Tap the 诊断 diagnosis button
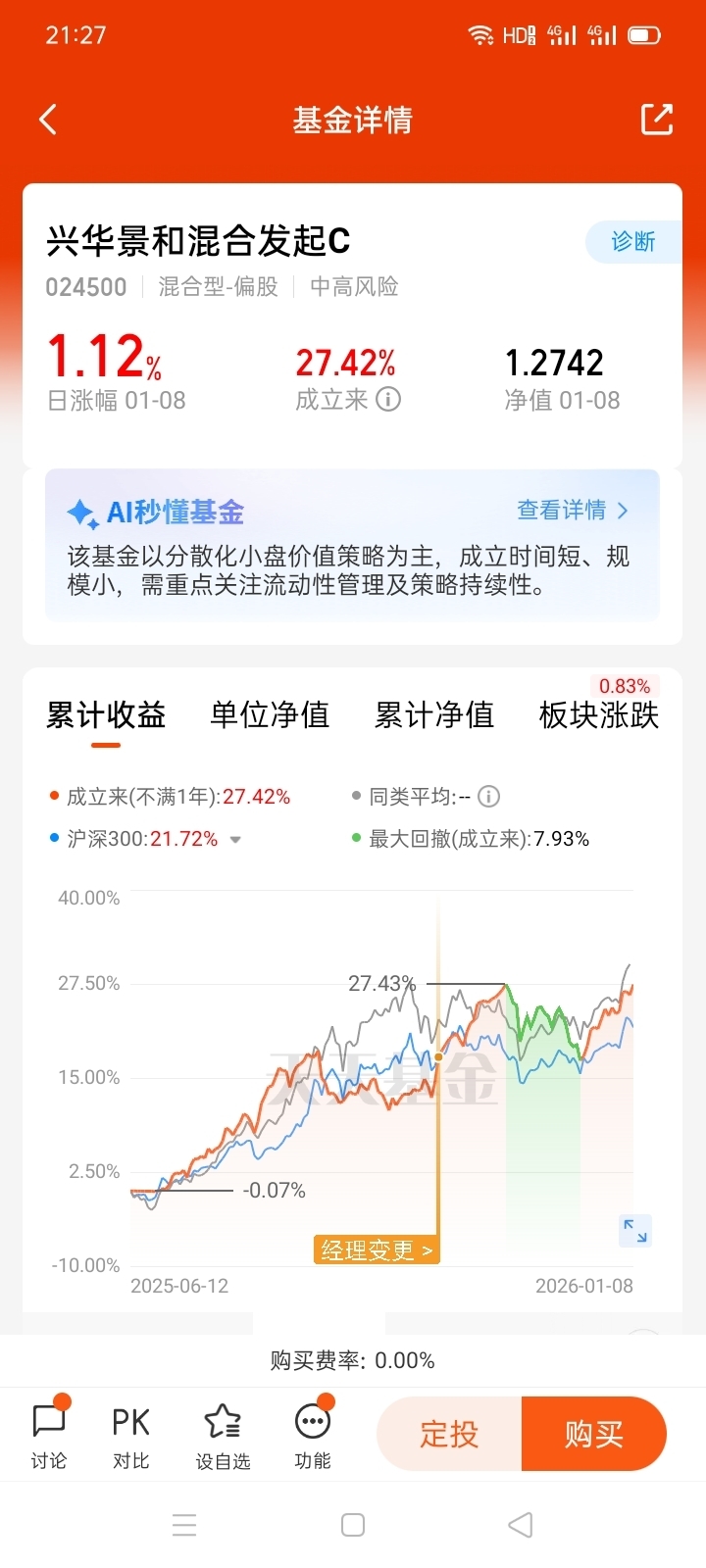706x1568 pixels. click(633, 242)
